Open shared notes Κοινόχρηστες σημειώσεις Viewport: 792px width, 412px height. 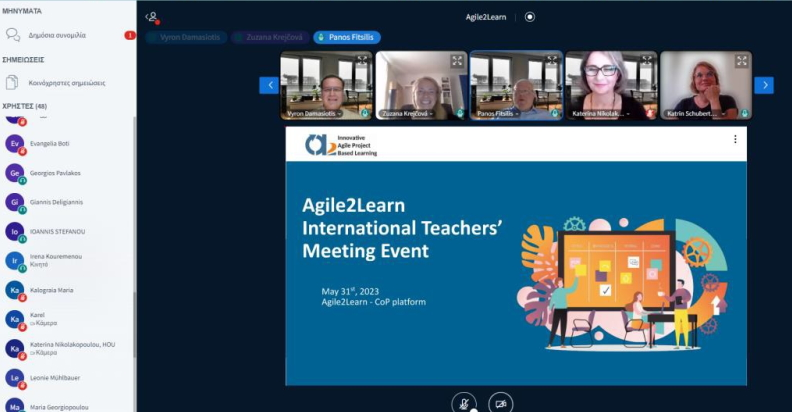[x=68, y=83]
